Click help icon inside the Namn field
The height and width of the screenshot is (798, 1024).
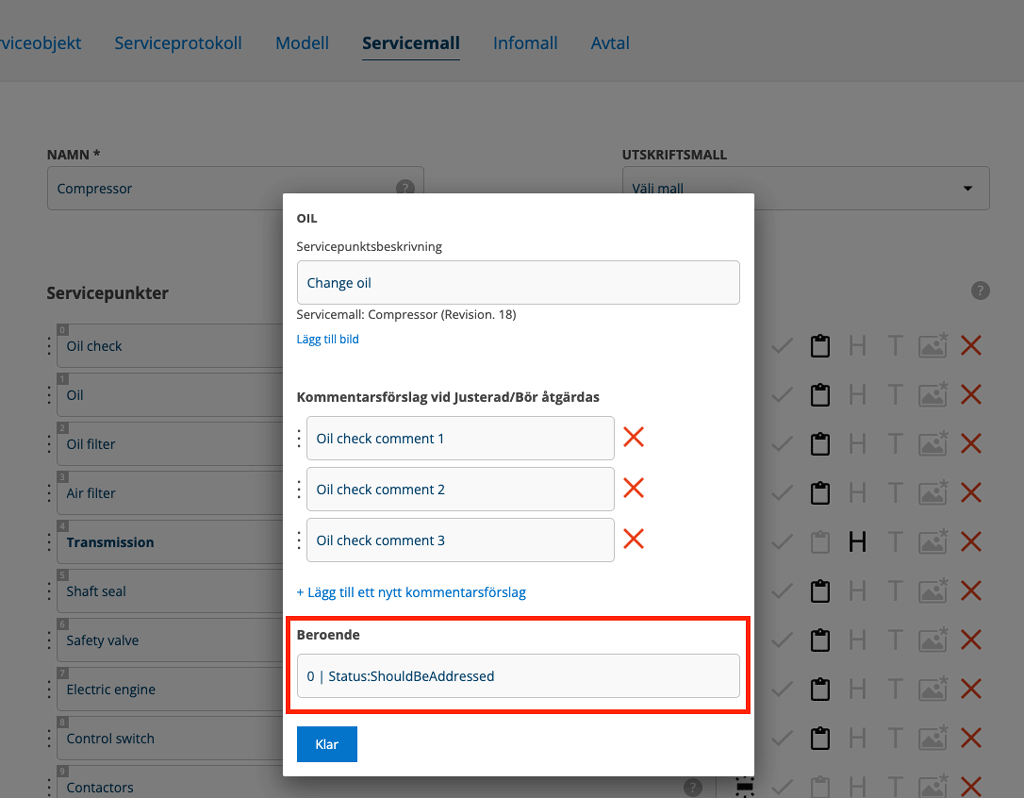[404, 188]
